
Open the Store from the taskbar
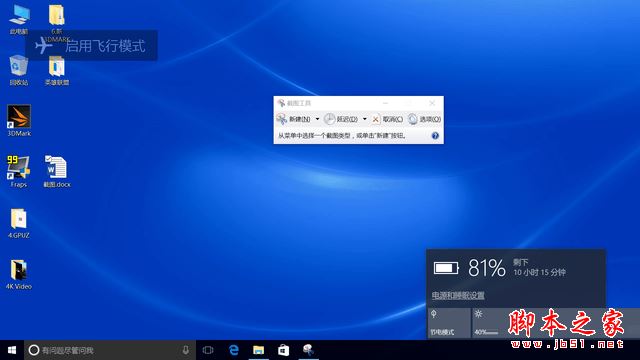coord(283,350)
